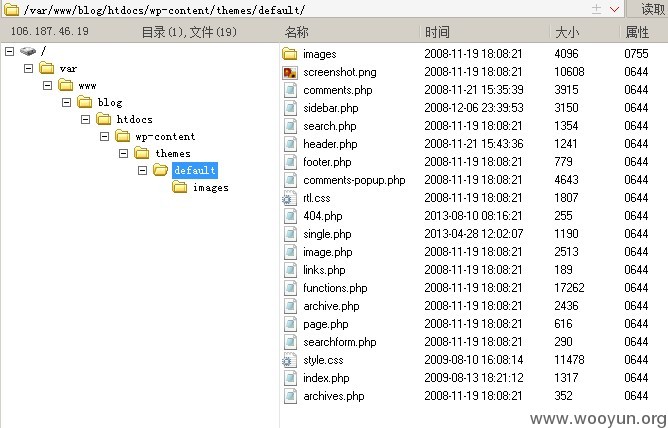Click the functions.php file name
Screen dimensions: 668x428
pyautogui.click(x=335, y=288)
